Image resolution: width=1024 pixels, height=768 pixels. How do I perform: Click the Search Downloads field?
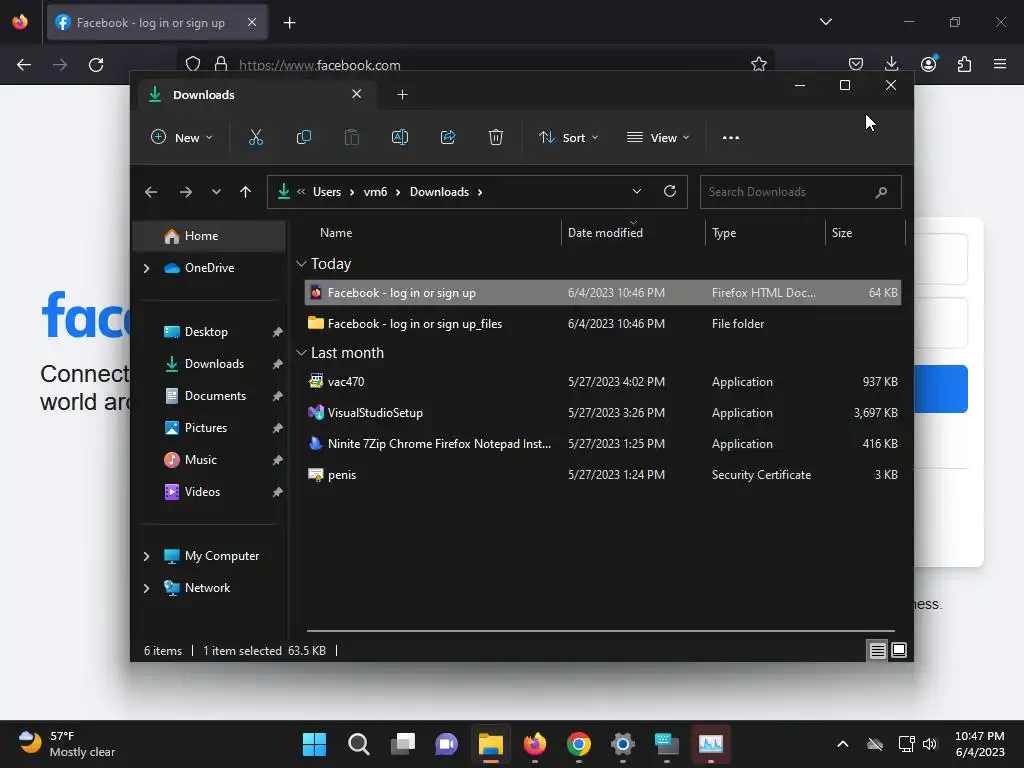click(x=801, y=192)
